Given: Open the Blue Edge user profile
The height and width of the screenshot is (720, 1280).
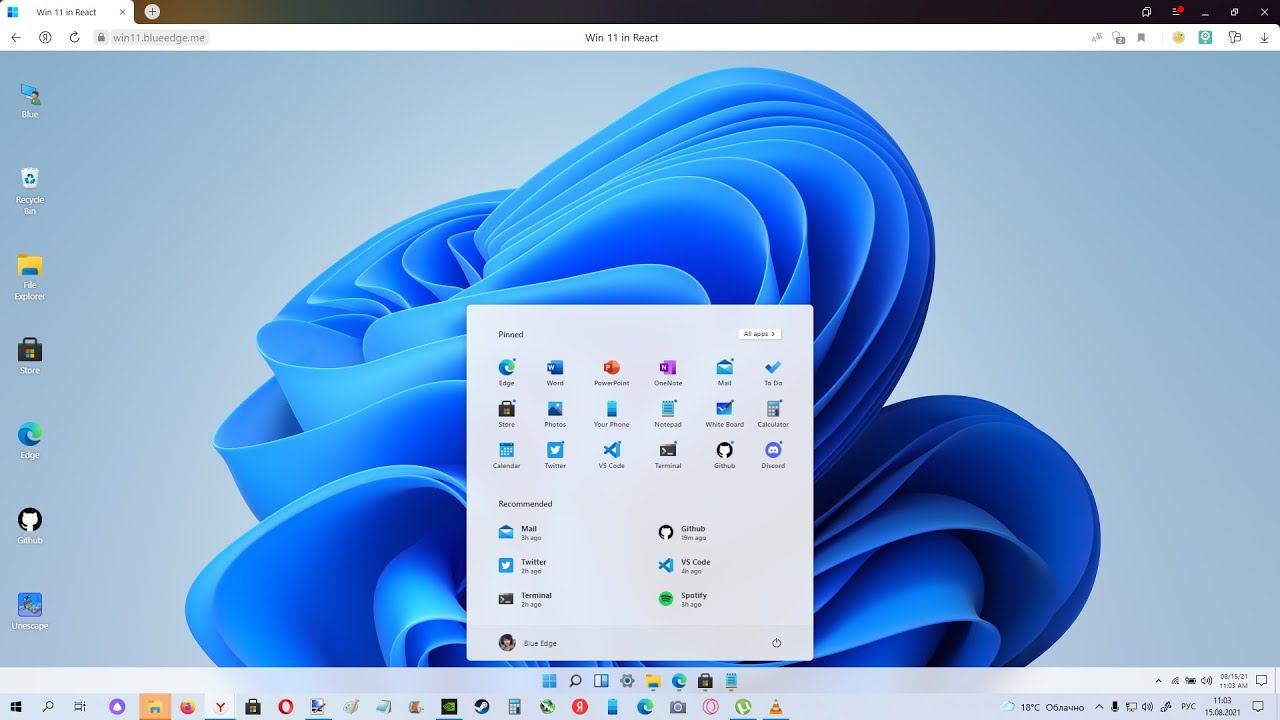Looking at the screenshot, I should (x=528, y=643).
